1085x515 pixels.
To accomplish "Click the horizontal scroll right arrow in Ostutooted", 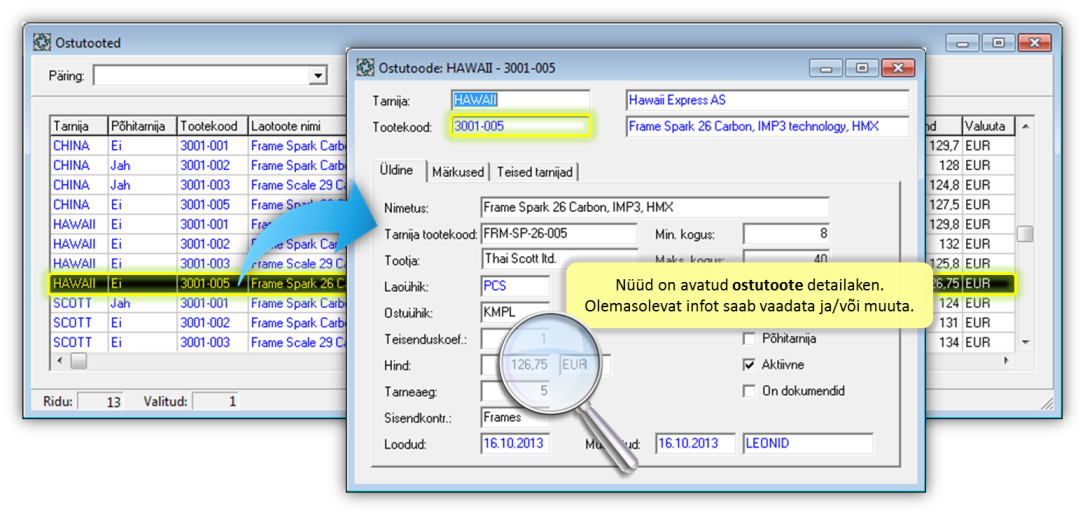I will pos(1007,361).
